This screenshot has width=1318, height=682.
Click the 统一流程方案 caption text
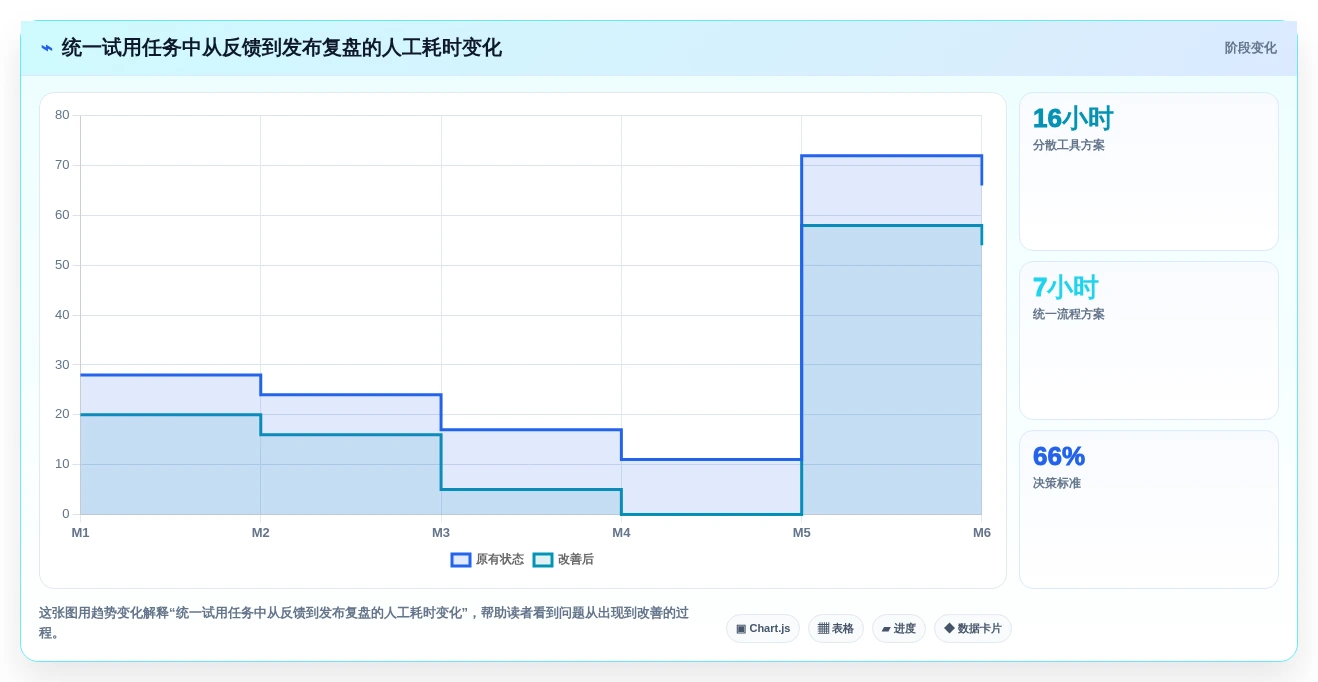(x=1069, y=314)
